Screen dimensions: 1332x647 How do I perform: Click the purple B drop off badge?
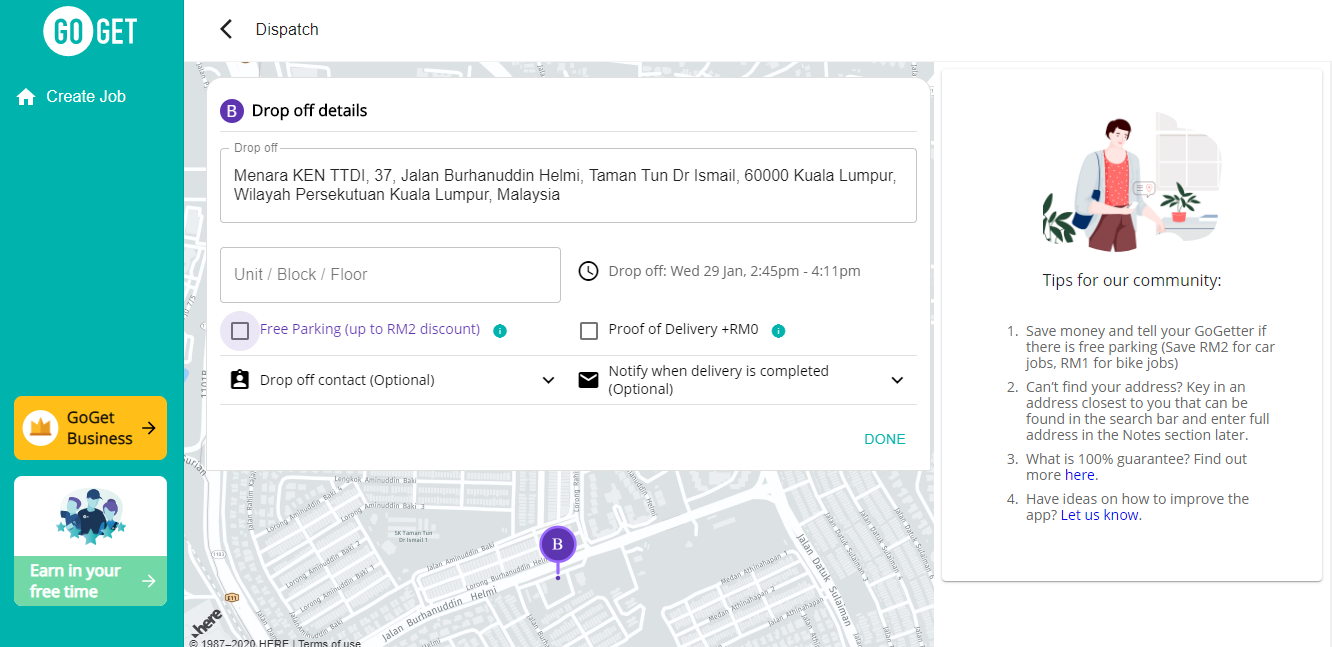(232, 111)
